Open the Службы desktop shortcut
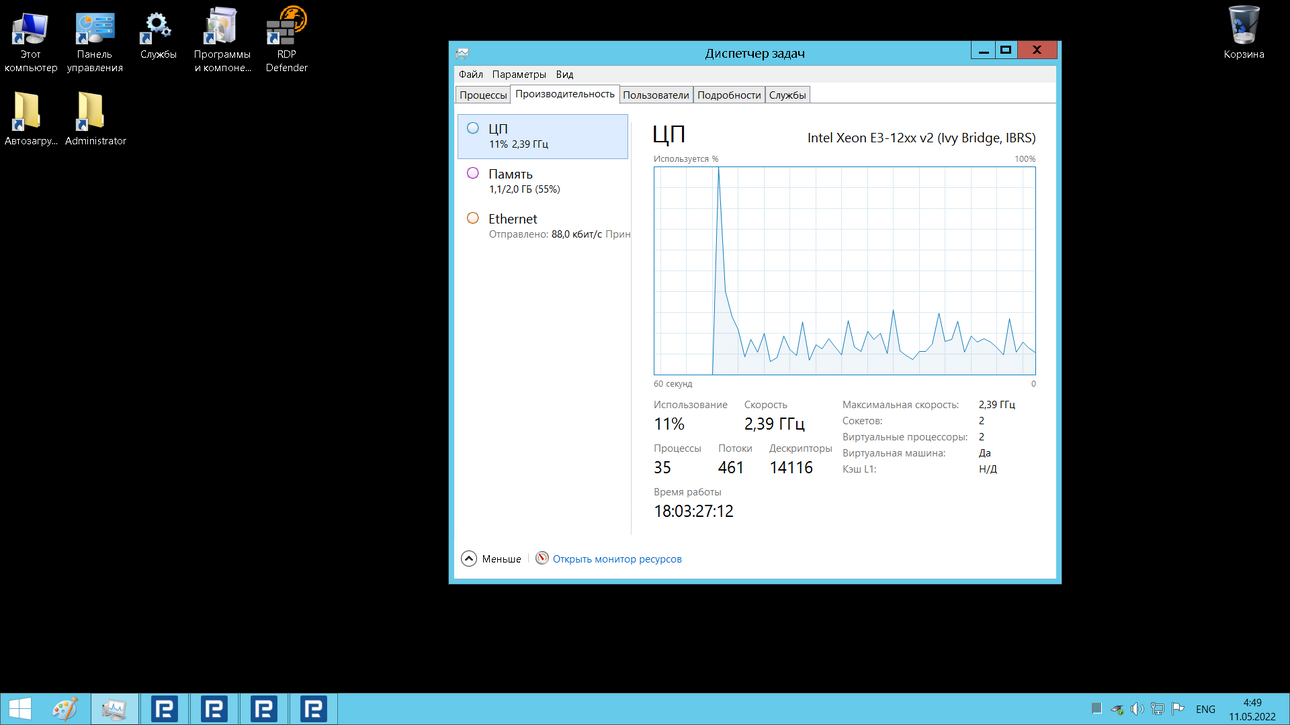Screen dimensions: 1290x725 [x=158, y=36]
